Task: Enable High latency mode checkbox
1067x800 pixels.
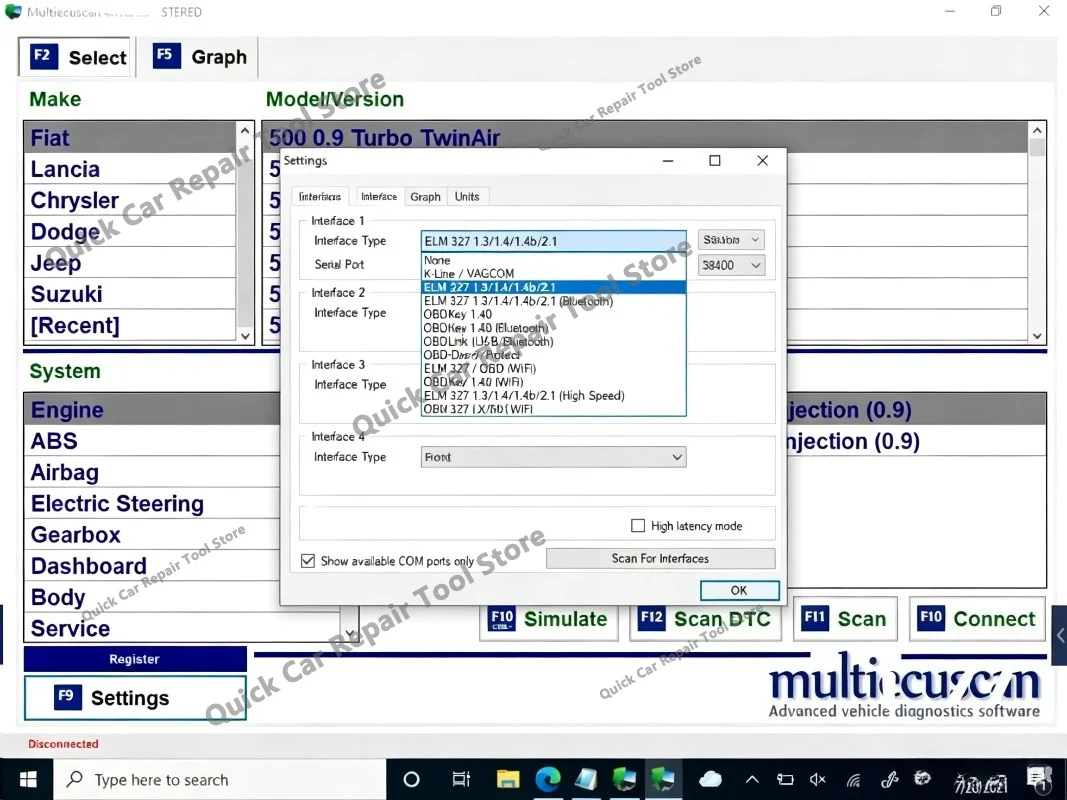Action: pos(638,525)
